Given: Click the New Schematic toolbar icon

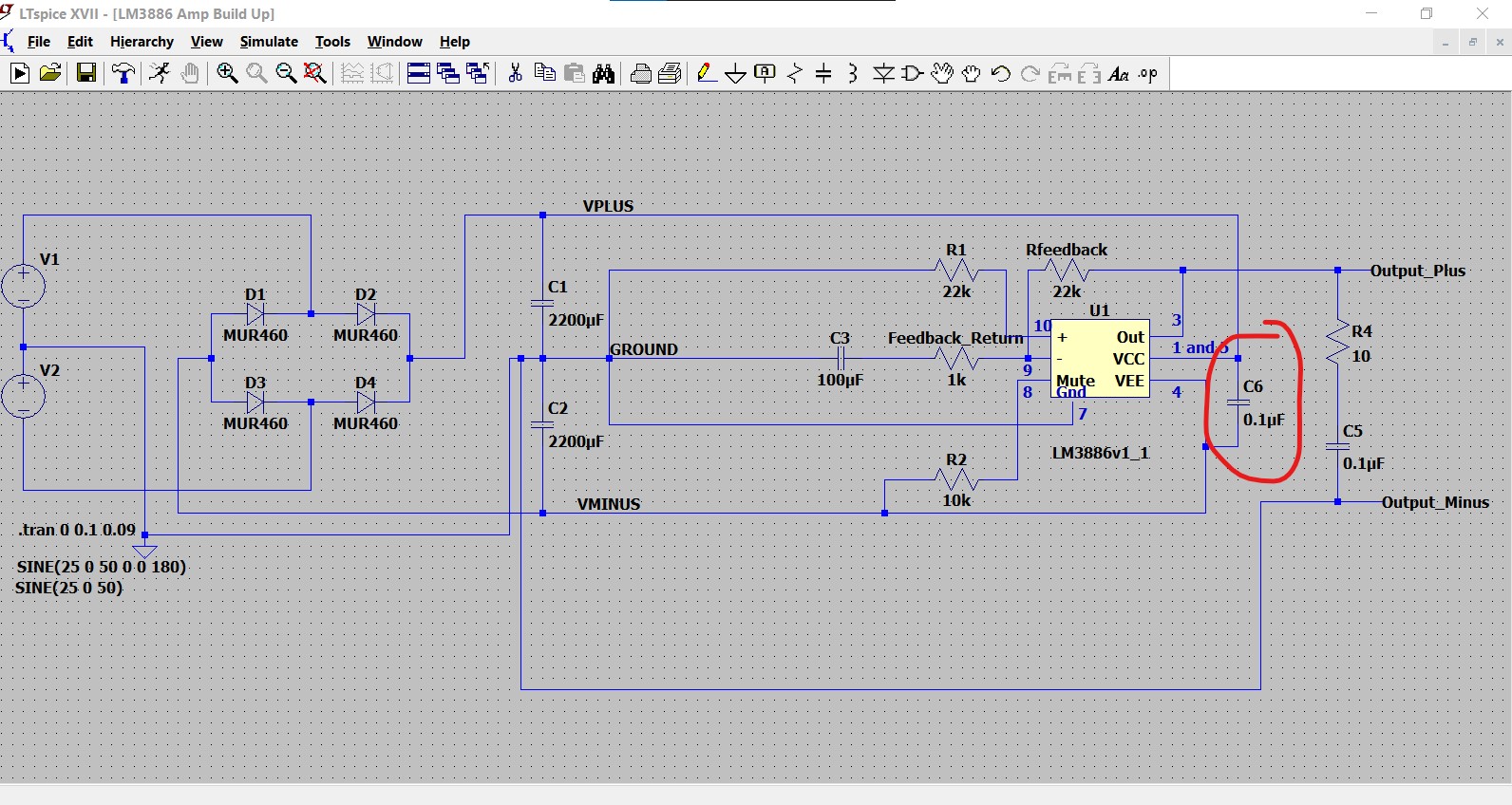Looking at the screenshot, I should click(20, 74).
